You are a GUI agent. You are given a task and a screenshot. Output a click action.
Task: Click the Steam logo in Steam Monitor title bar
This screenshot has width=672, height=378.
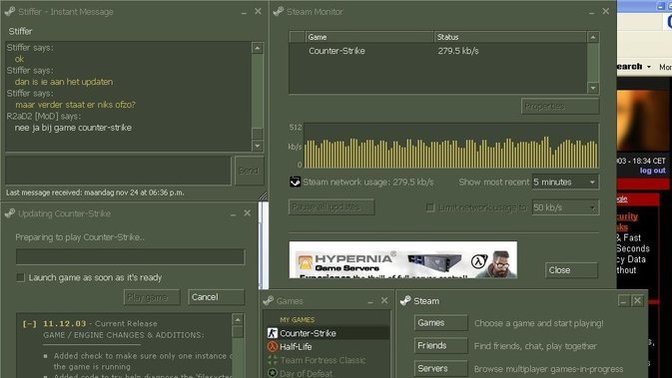[278, 12]
